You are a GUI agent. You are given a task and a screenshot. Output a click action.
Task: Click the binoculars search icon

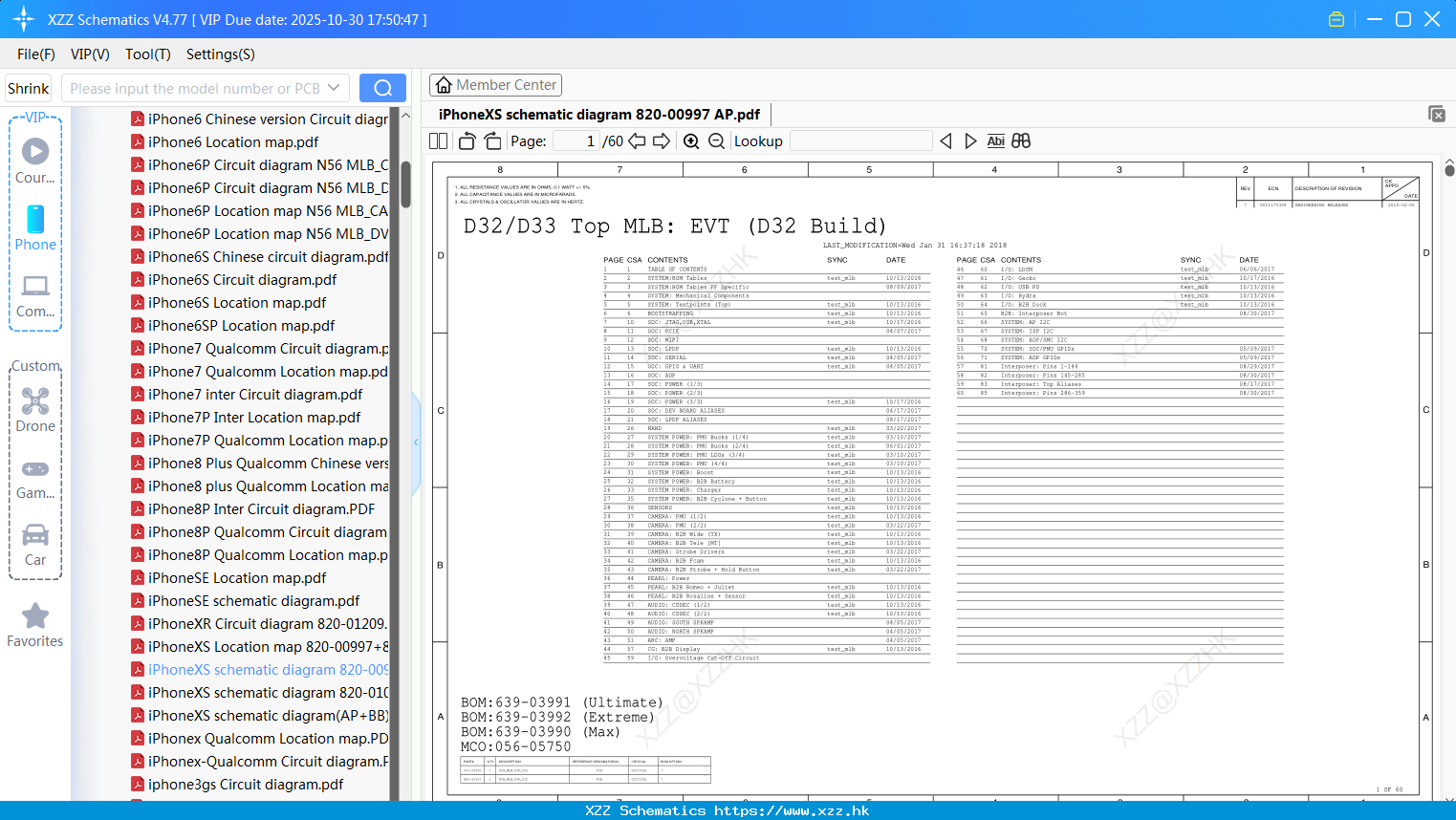tap(1021, 141)
